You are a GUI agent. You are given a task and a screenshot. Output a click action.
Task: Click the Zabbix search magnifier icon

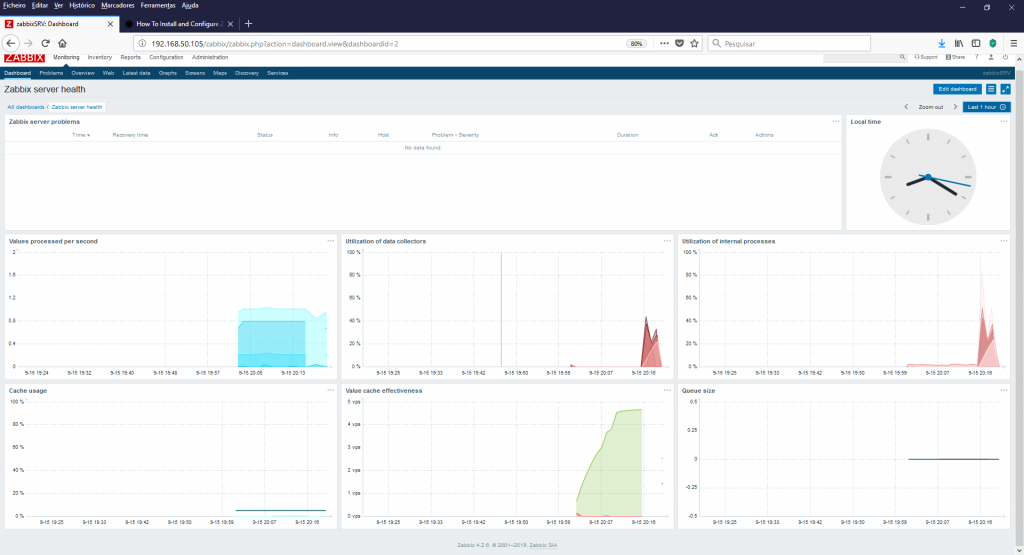point(903,57)
